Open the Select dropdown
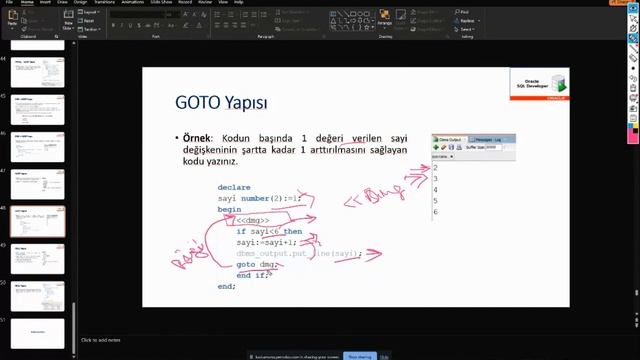Viewport: 640px width, 360px height. 464,29
